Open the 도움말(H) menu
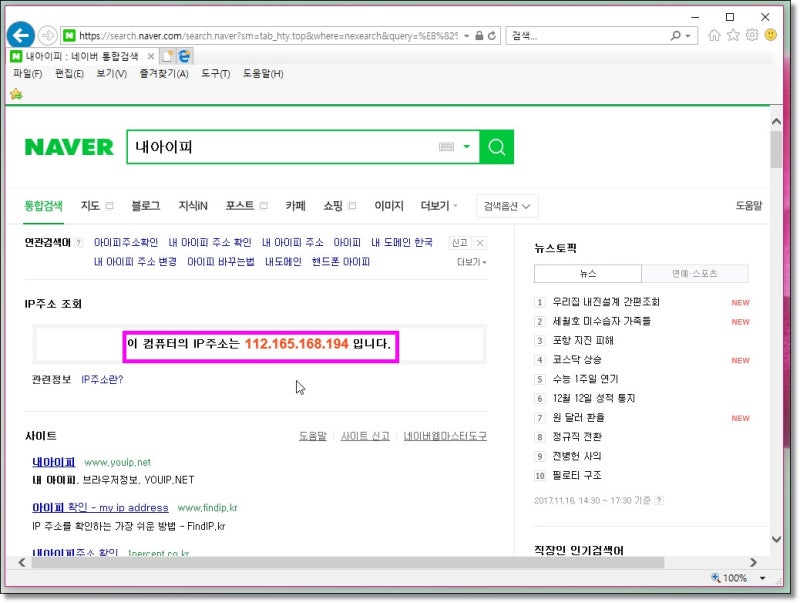This screenshot has width=800, height=603. 263,74
